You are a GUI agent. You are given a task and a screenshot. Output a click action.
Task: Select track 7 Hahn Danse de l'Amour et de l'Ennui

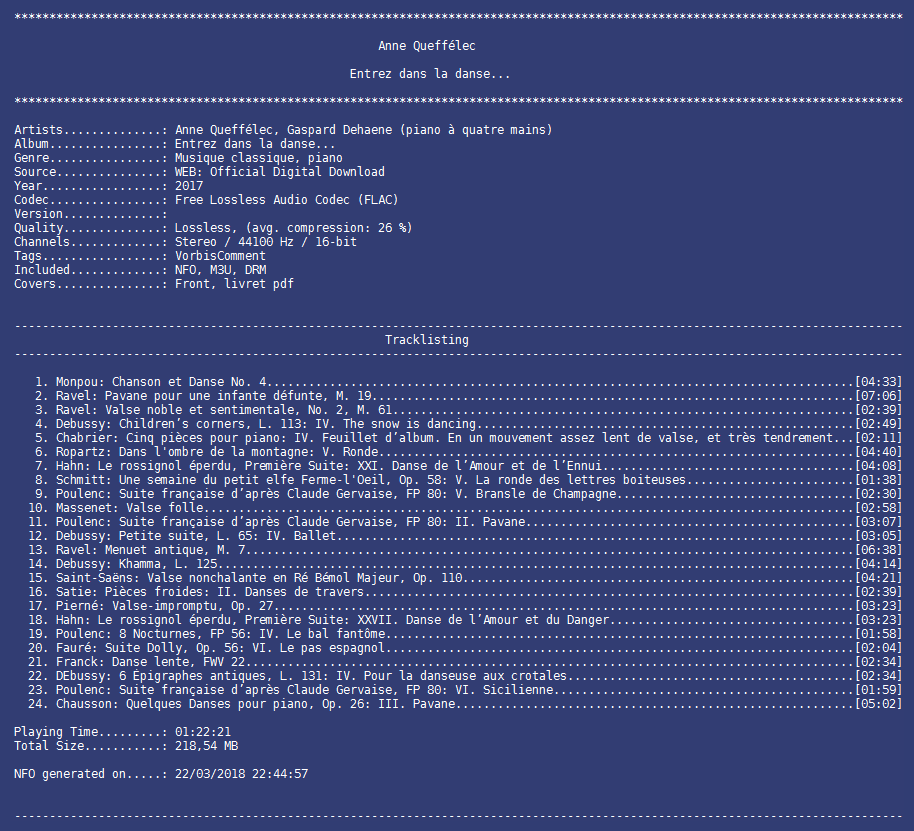468,466
